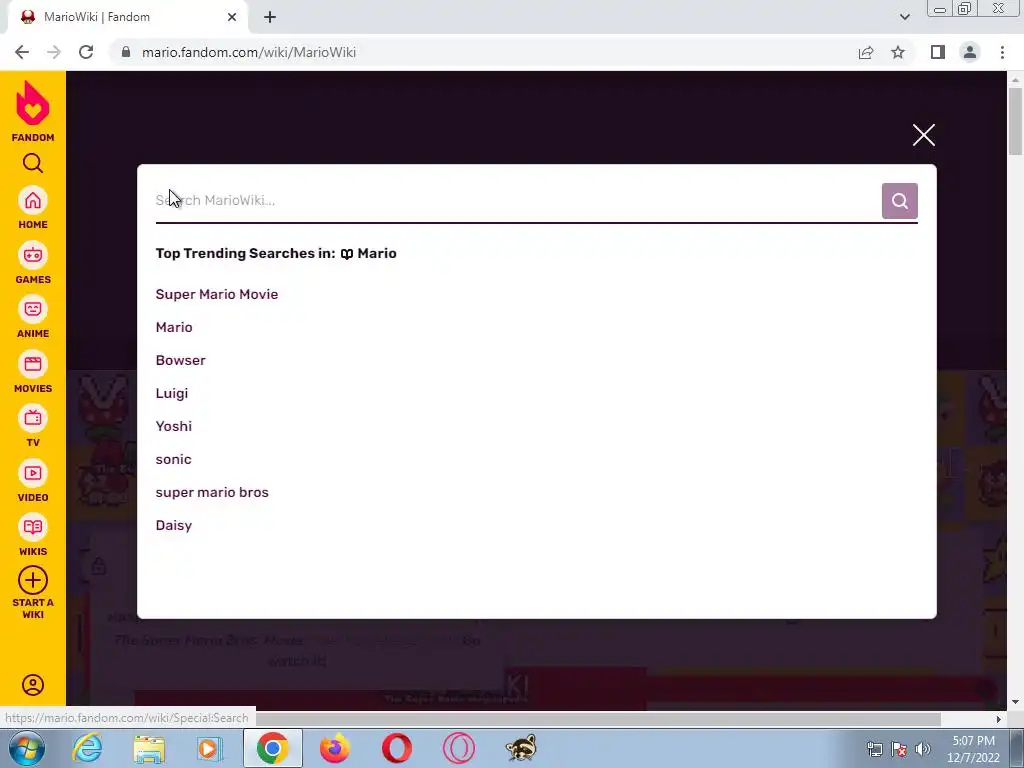Viewport: 1024px width, 768px height.
Task: Select trending search super mario bros
Action: 212,492
